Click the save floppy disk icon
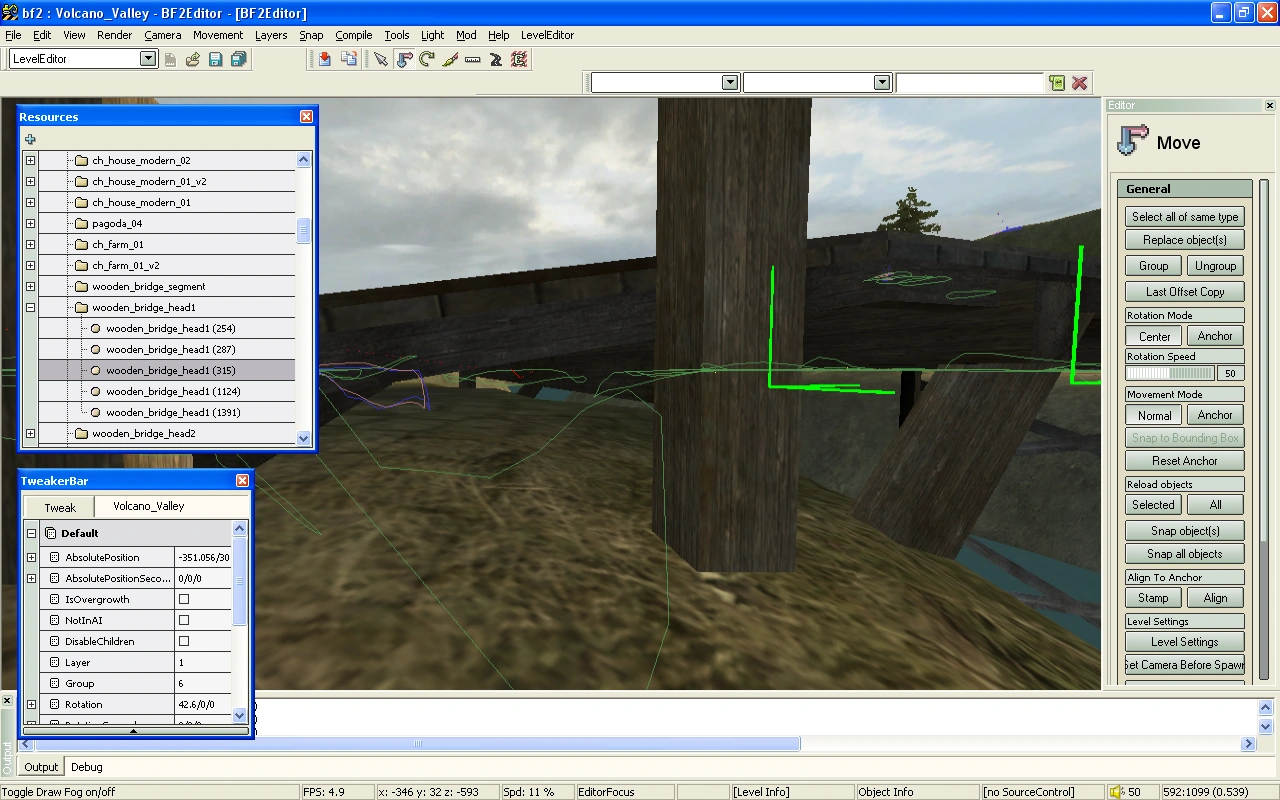 pyautogui.click(x=215, y=60)
